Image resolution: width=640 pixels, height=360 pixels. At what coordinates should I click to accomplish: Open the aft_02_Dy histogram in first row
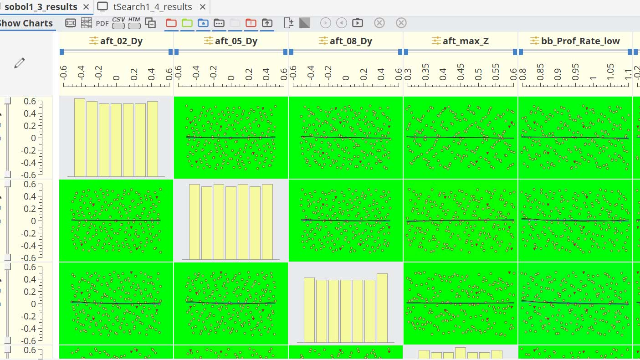(x=116, y=138)
